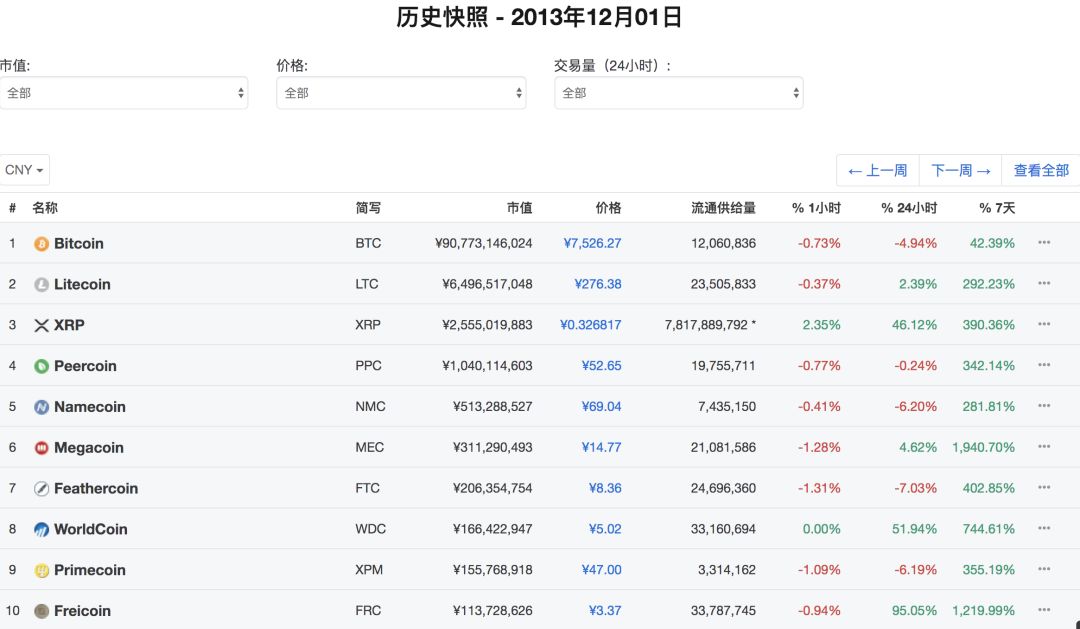Open the more options menu for Peercoin row
This screenshot has height=629, width=1080.
[x=1044, y=365]
